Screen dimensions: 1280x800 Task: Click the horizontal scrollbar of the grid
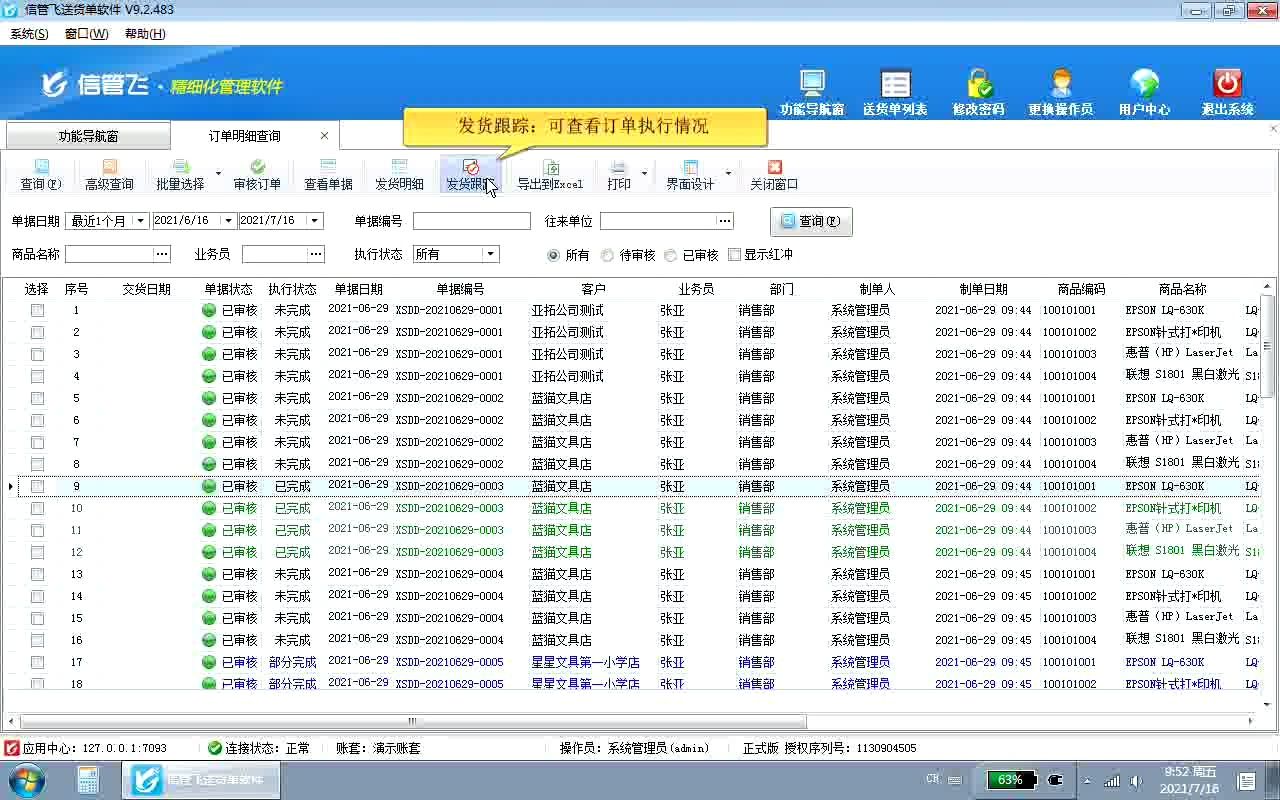(x=411, y=721)
